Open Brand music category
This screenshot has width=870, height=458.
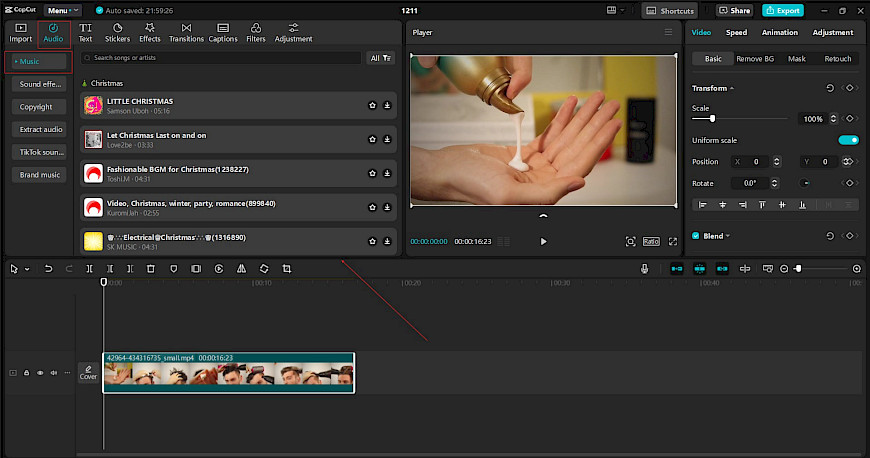[x=39, y=175]
